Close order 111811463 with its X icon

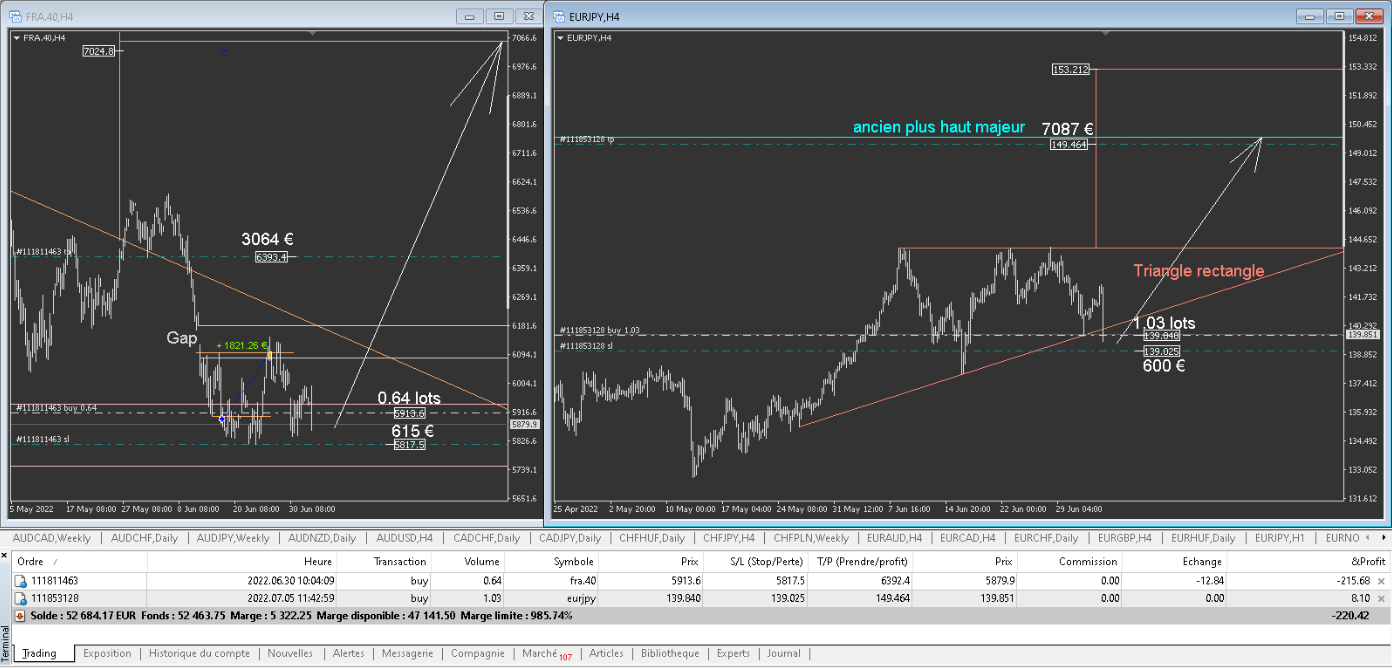click(1381, 580)
